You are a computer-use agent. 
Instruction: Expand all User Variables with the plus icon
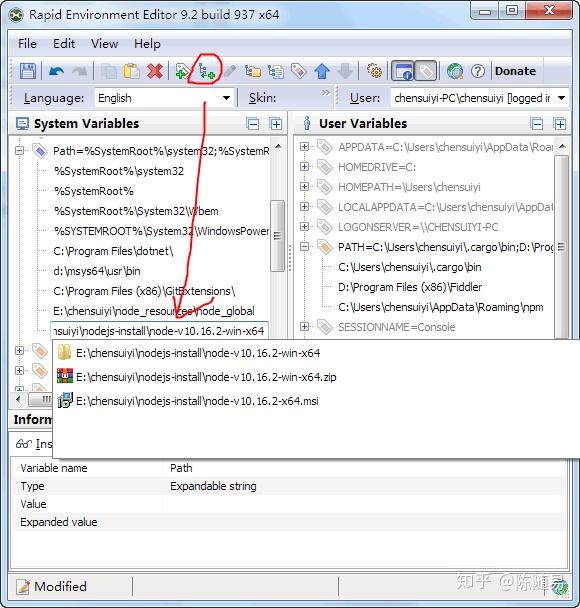coord(560,124)
